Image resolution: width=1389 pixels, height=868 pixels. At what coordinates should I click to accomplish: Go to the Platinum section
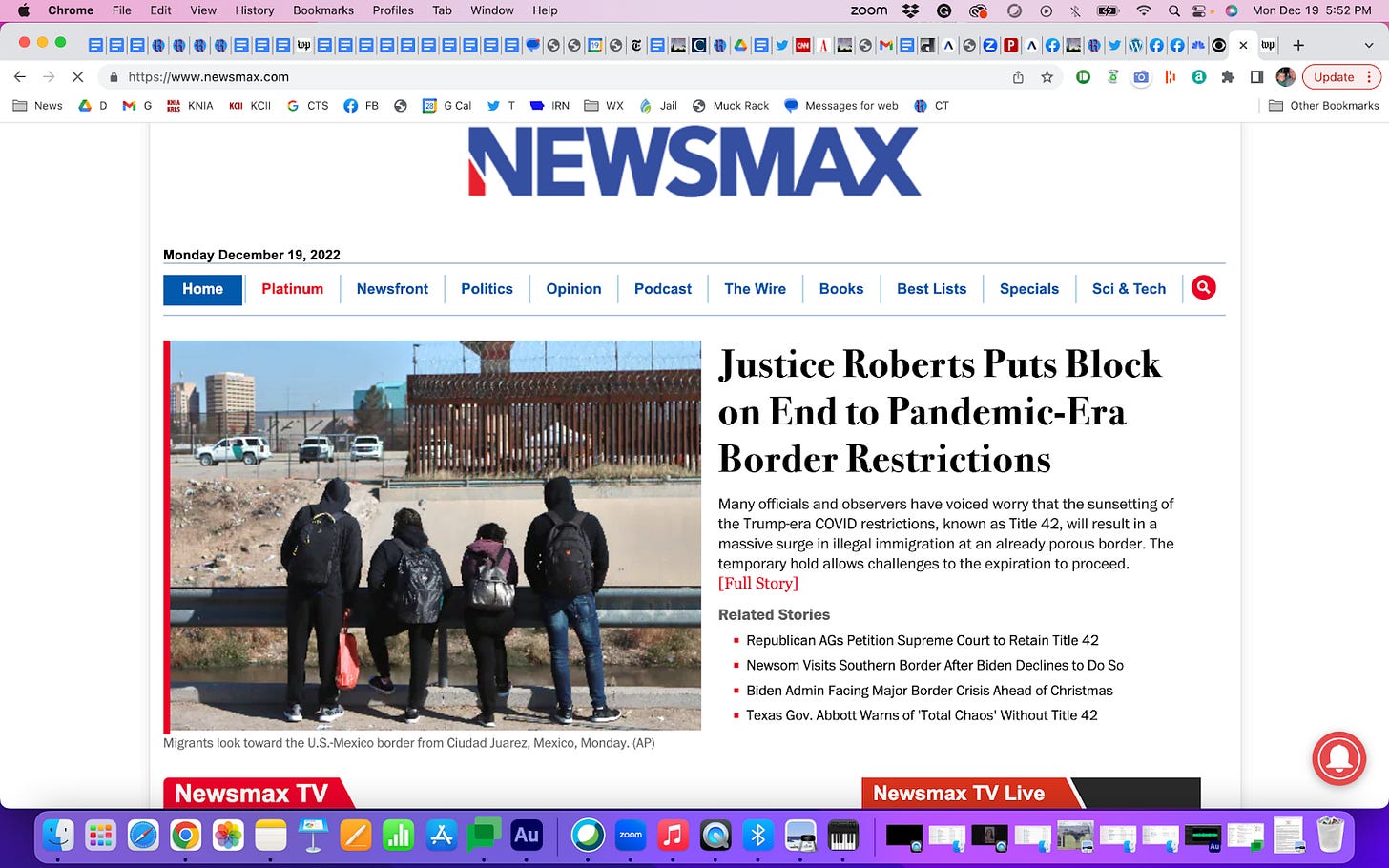(293, 289)
